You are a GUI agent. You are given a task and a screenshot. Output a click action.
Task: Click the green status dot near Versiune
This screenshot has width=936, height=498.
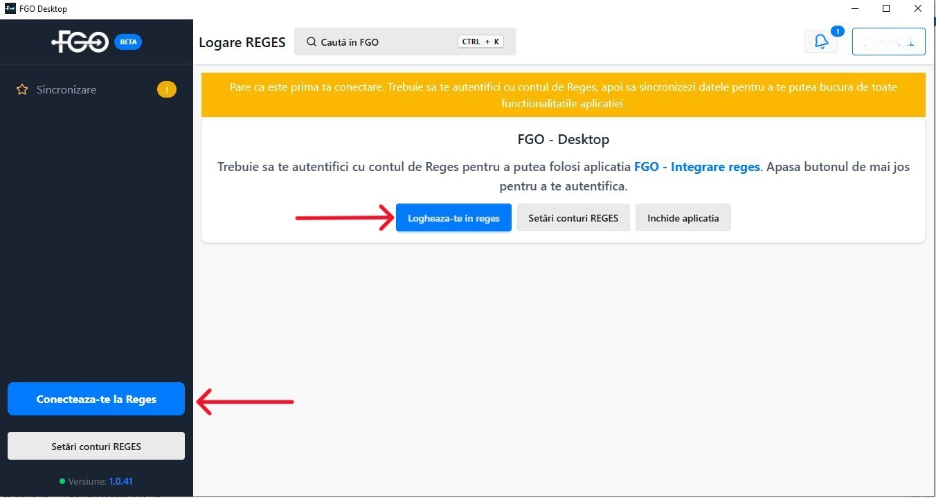click(62, 481)
